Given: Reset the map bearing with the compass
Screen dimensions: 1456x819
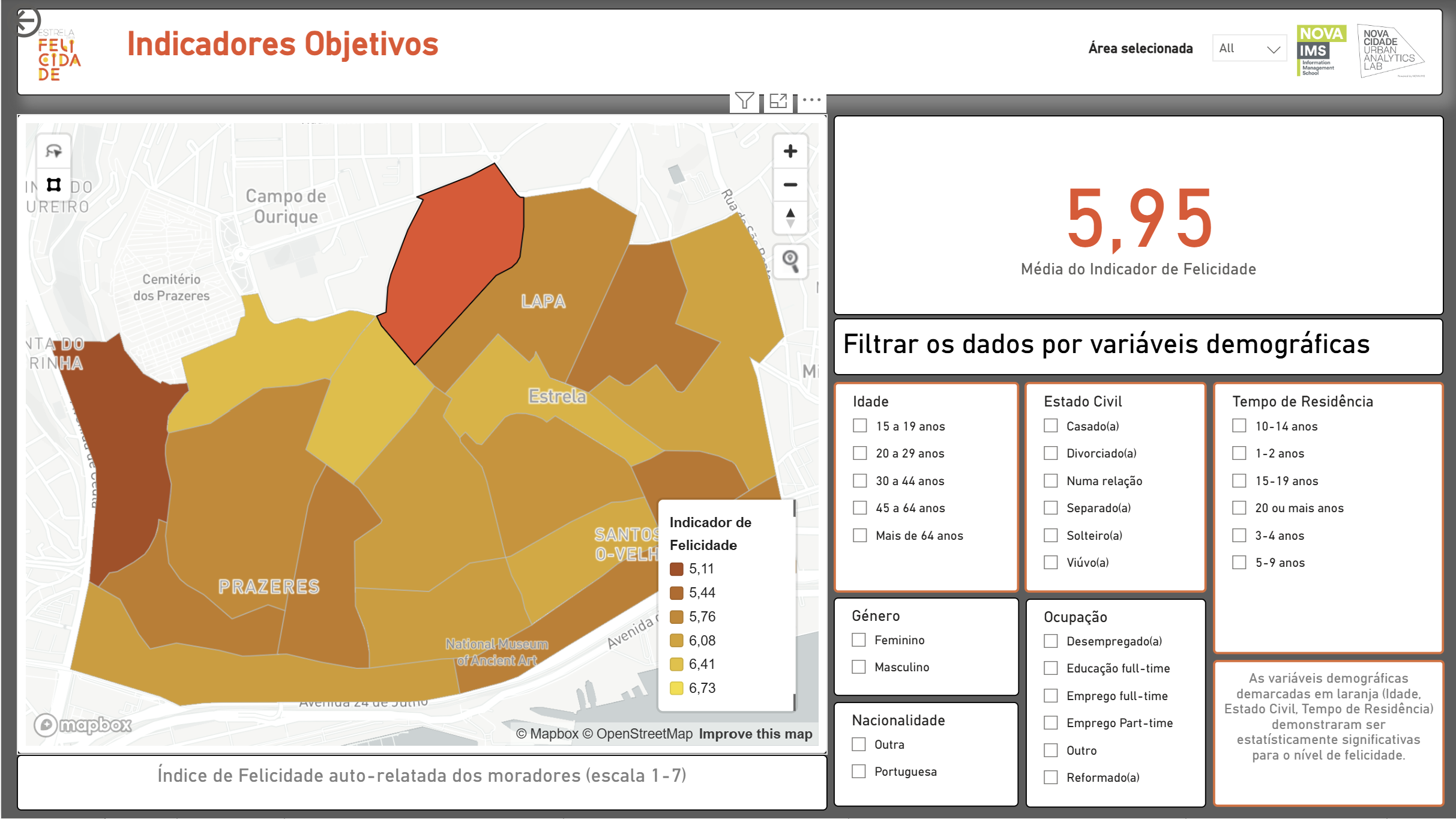Looking at the screenshot, I should [790, 218].
